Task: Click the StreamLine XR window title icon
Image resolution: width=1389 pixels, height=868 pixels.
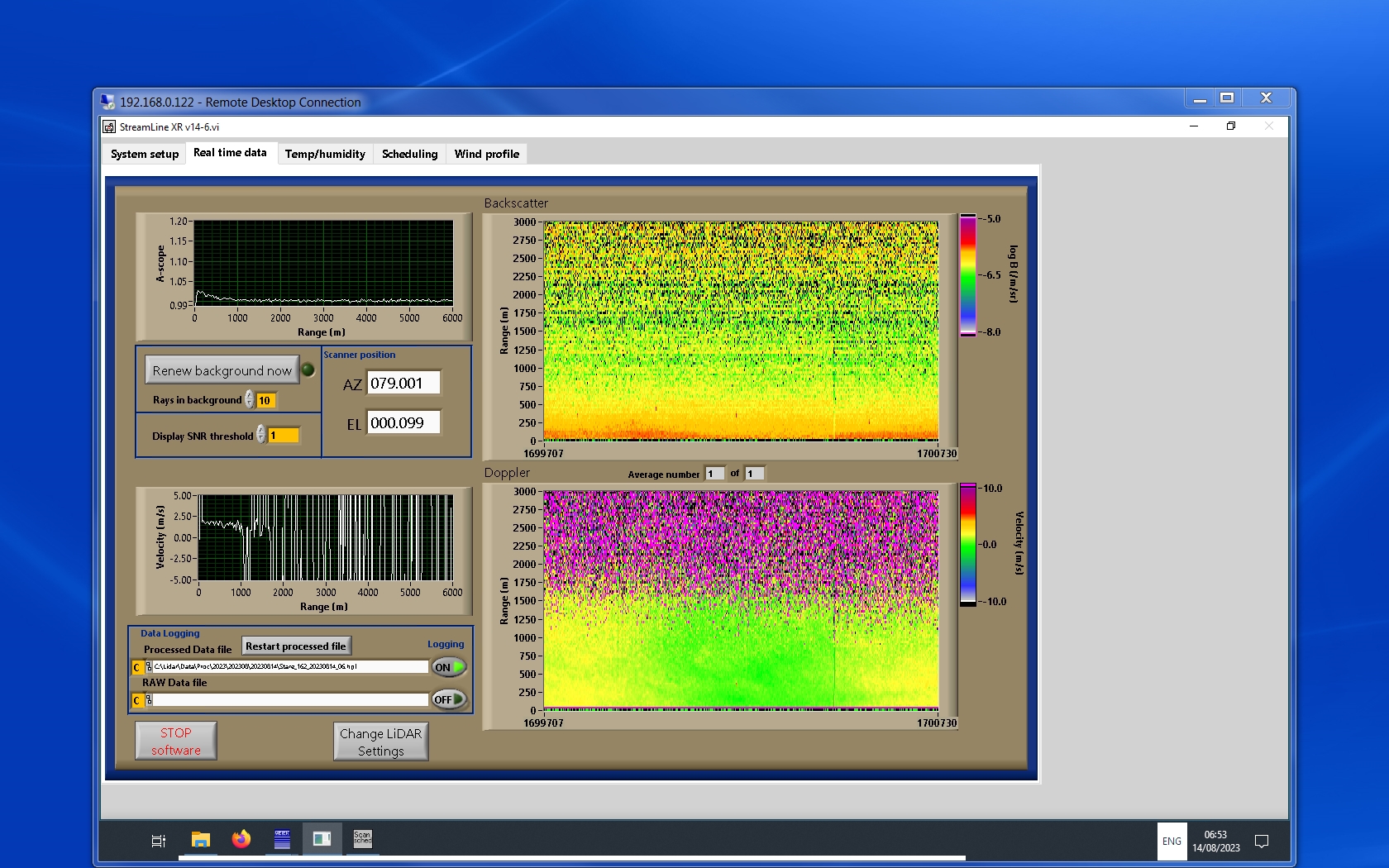Action: tap(109, 126)
